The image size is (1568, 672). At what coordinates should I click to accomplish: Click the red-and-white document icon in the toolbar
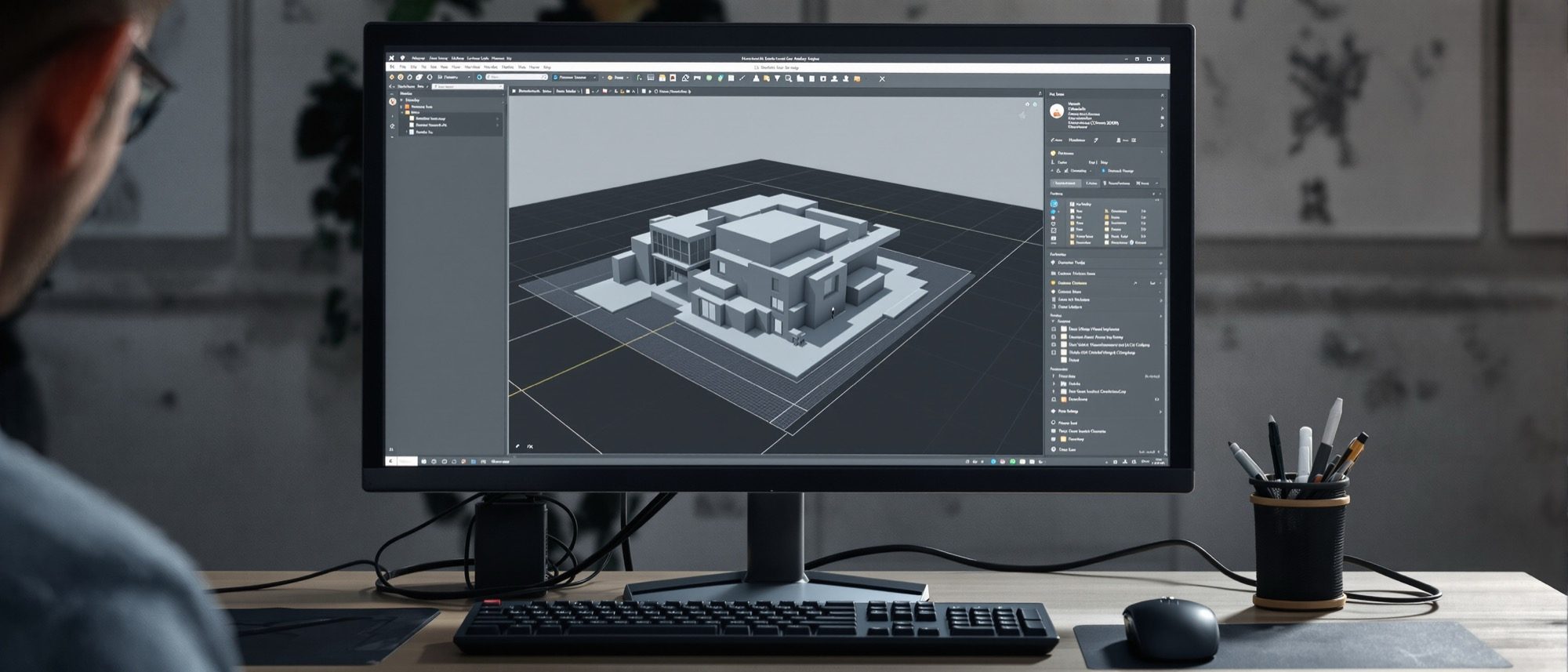coord(673,78)
